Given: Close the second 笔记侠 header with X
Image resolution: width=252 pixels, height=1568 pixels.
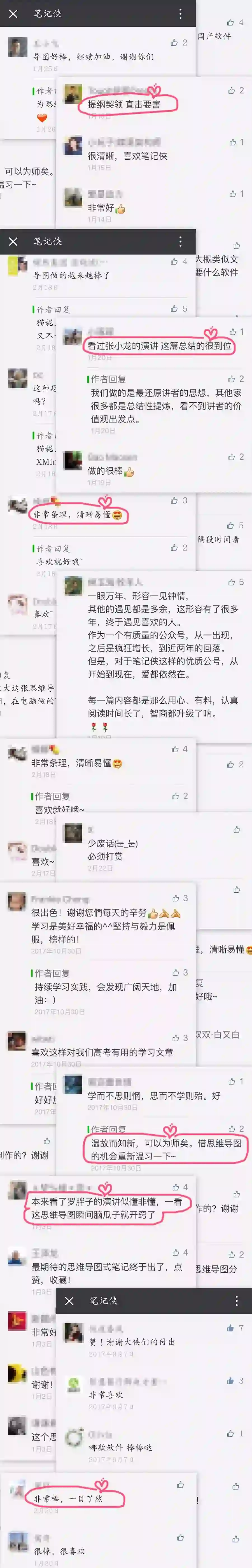Looking at the screenshot, I should [x=13, y=242].
